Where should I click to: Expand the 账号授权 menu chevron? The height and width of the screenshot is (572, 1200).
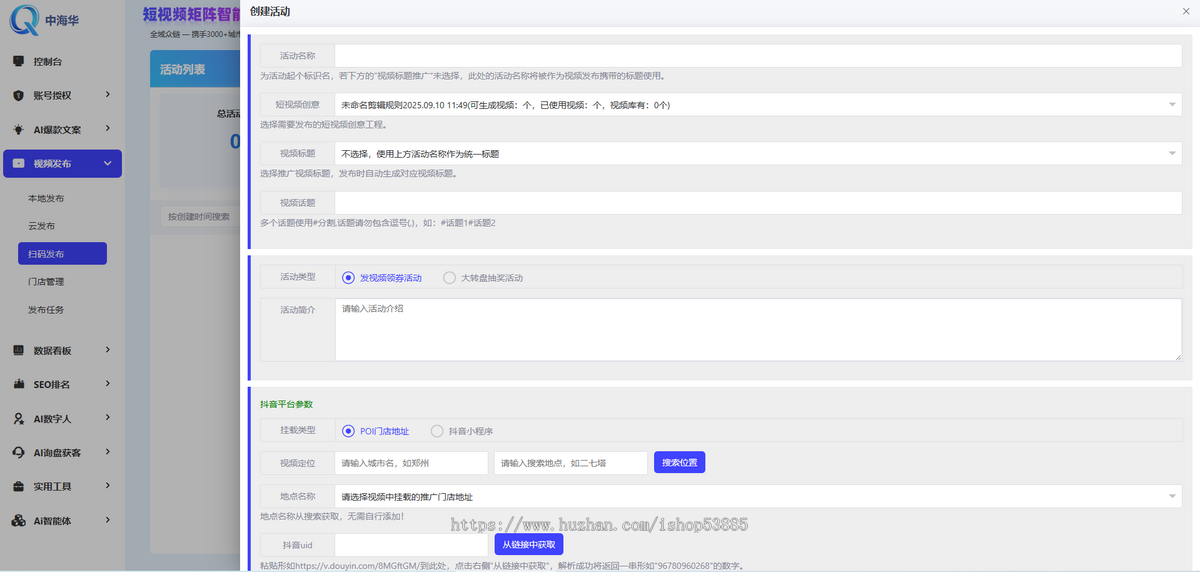point(108,96)
